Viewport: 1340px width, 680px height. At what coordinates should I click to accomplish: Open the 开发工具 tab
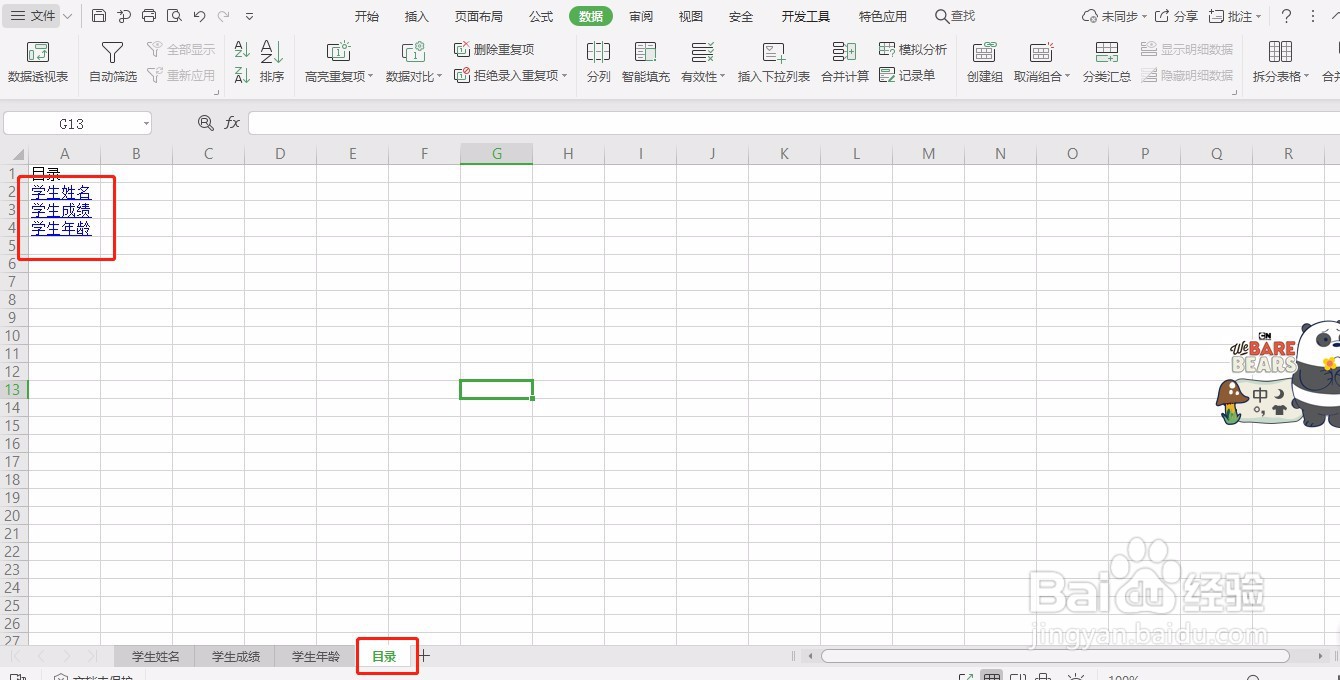tap(806, 16)
